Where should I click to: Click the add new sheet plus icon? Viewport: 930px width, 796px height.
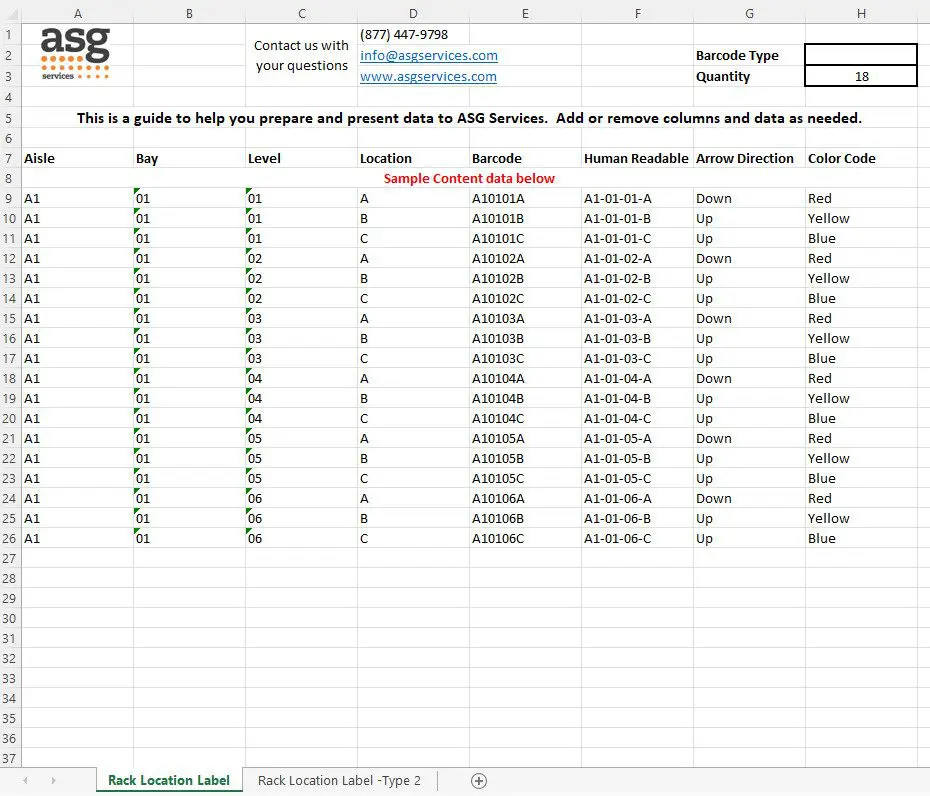(x=478, y=781)
